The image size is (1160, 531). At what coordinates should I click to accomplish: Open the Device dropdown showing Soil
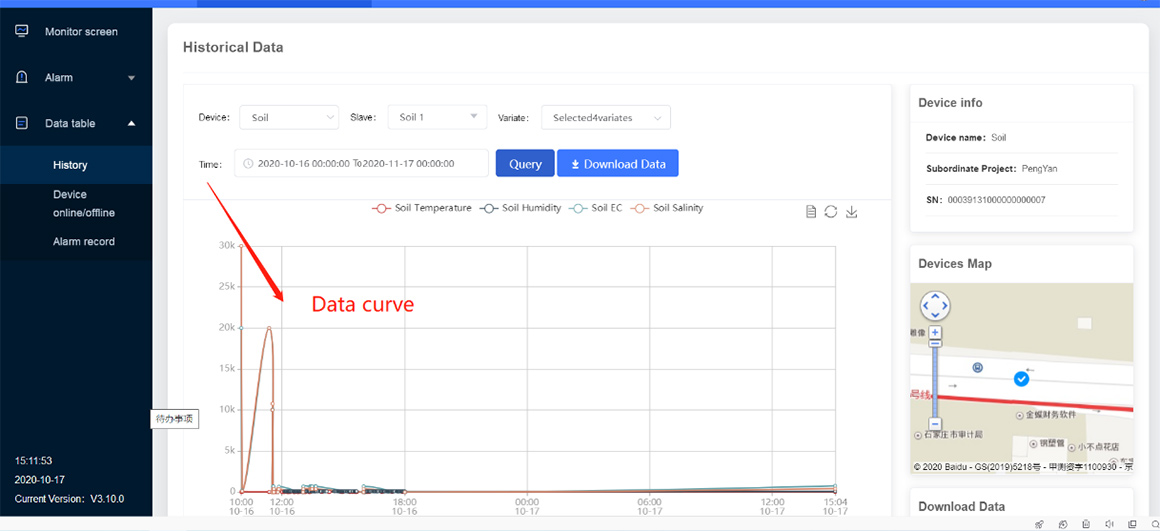(x=289, y=117)
